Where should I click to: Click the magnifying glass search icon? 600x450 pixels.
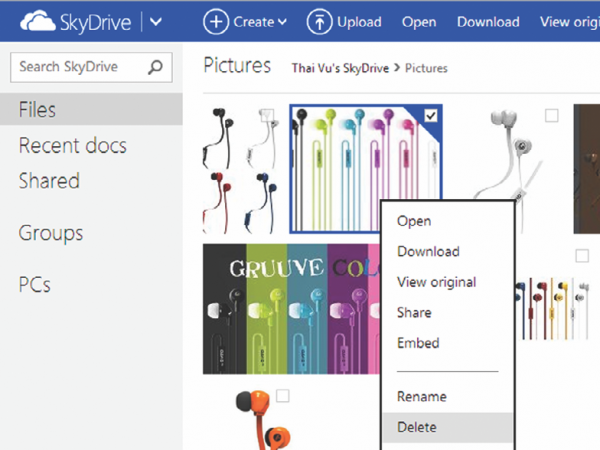155,67
